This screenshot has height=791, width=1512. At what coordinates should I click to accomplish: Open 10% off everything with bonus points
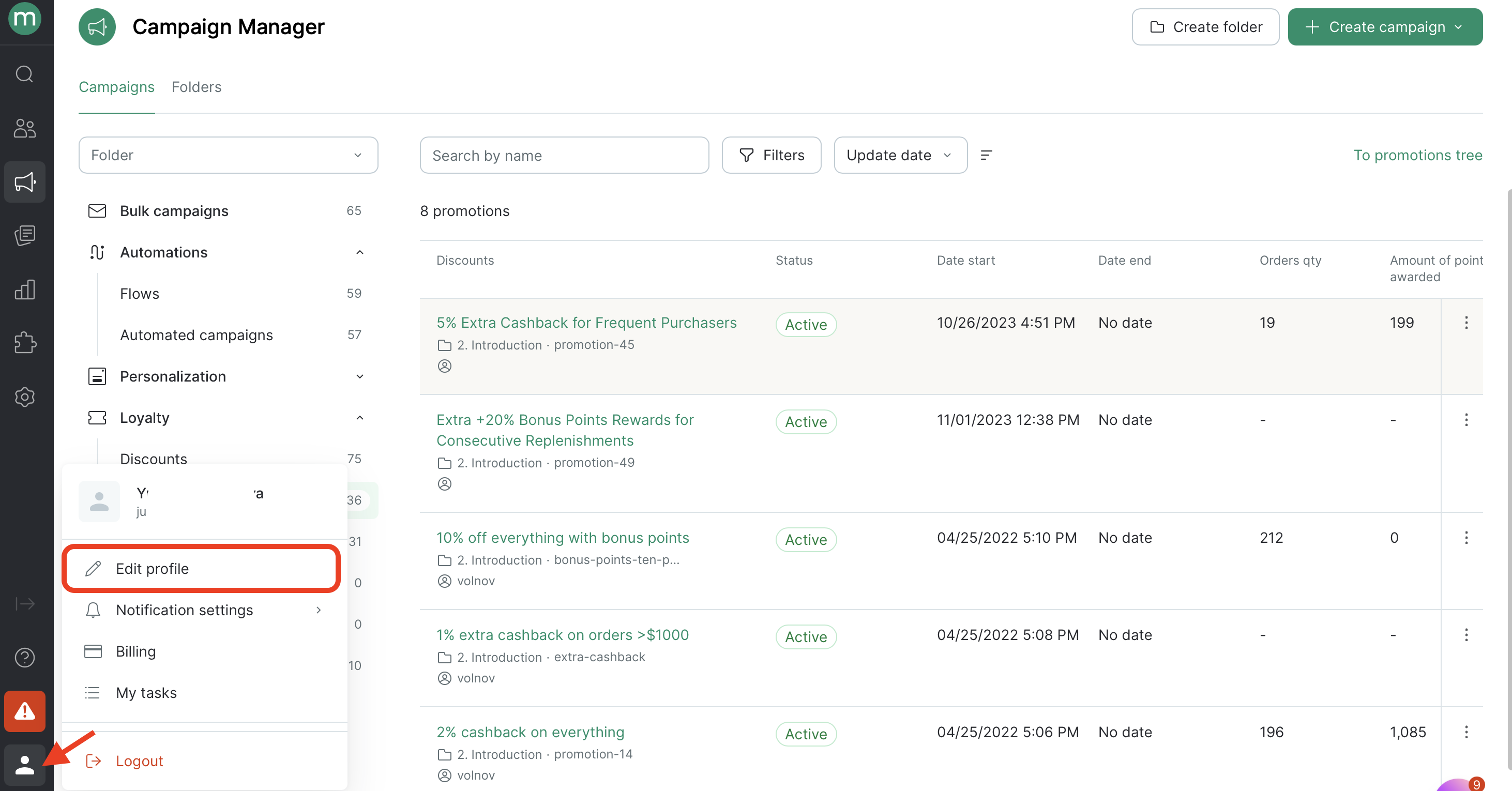pyautogui.click(x=562, y=538)
